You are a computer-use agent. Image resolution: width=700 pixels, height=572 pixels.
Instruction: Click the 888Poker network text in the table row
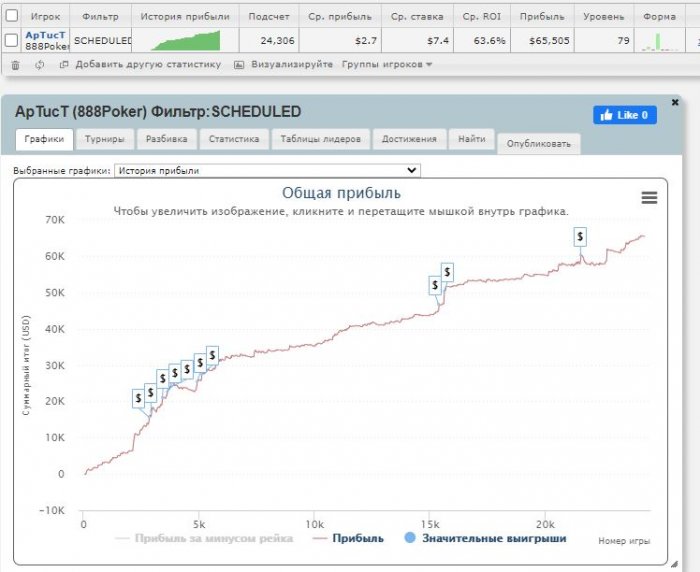coord(47,46)
